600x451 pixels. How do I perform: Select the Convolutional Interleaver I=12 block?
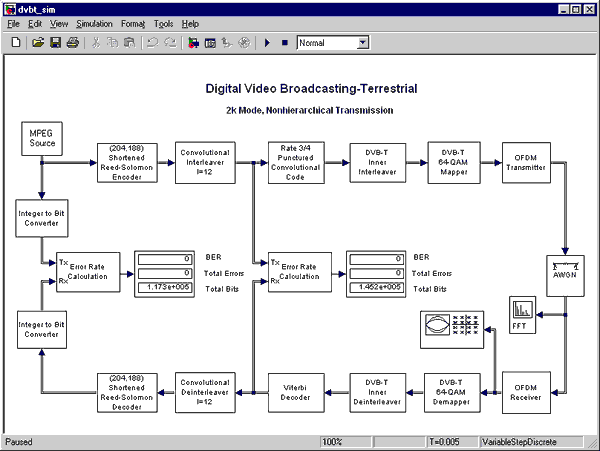[205, 163]
